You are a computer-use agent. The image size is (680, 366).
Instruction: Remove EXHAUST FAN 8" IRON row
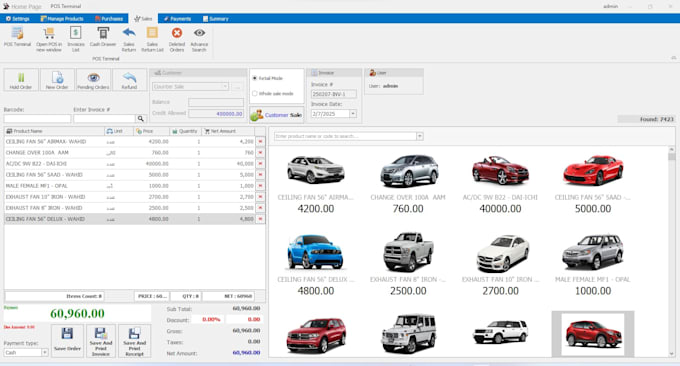[x=260, y=208]
